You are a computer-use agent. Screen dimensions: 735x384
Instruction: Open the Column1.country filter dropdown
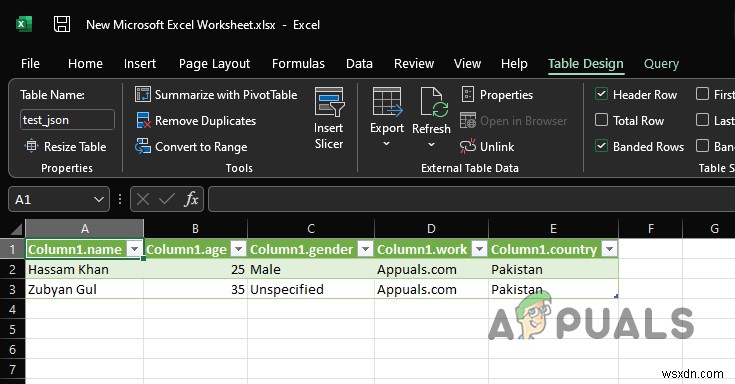pyautogui.click(x=609, y=249)
